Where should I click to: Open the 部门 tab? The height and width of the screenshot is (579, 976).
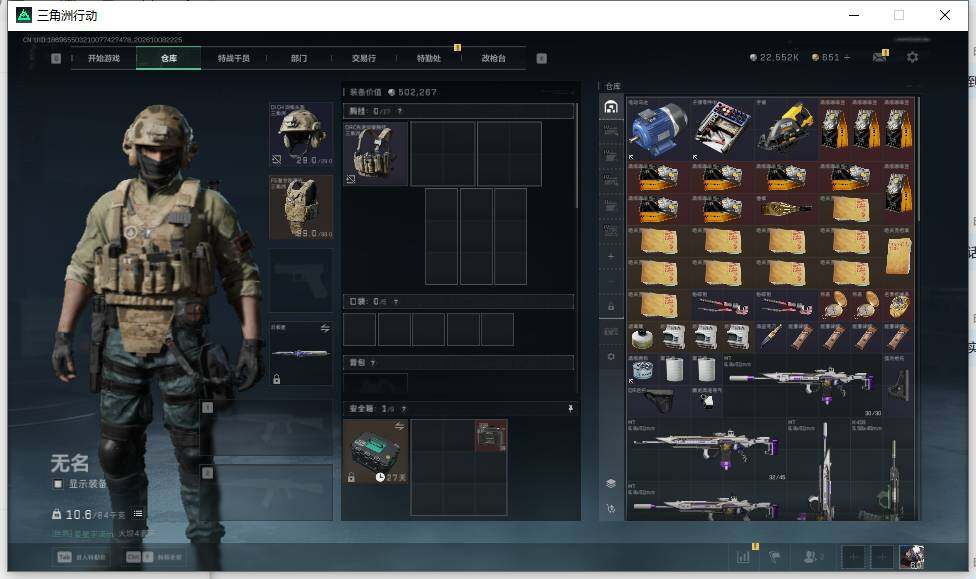(x=299, y=59)
